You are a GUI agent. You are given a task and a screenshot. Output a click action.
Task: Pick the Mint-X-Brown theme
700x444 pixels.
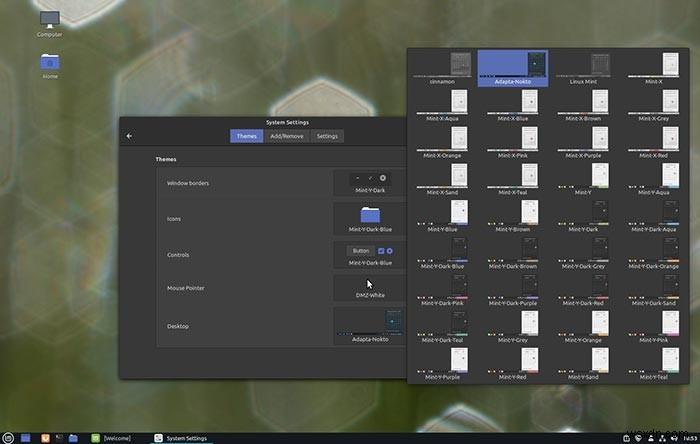[583, 105]
